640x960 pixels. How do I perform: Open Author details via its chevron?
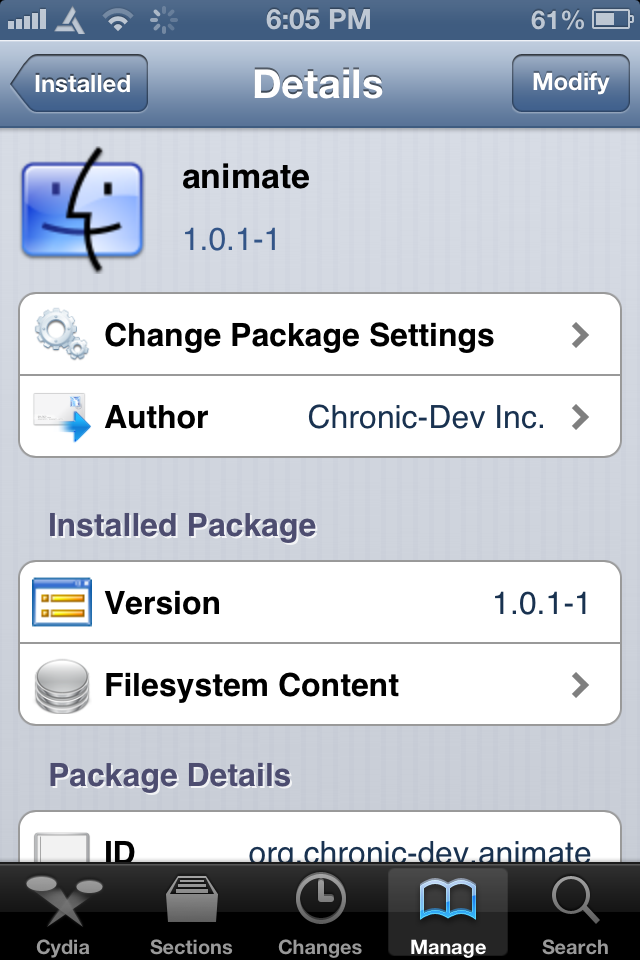point(580,417)
